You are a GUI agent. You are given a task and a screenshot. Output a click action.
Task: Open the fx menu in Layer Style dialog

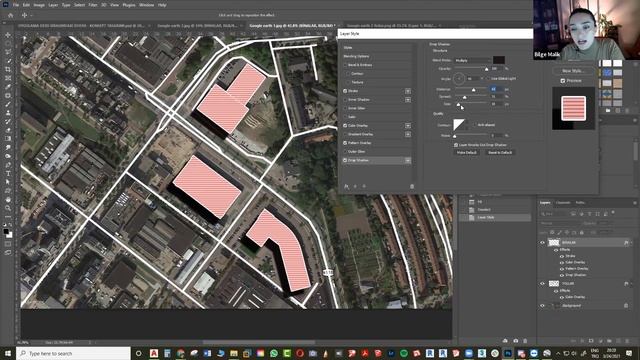pyautogui.click(x=346, y=187)
